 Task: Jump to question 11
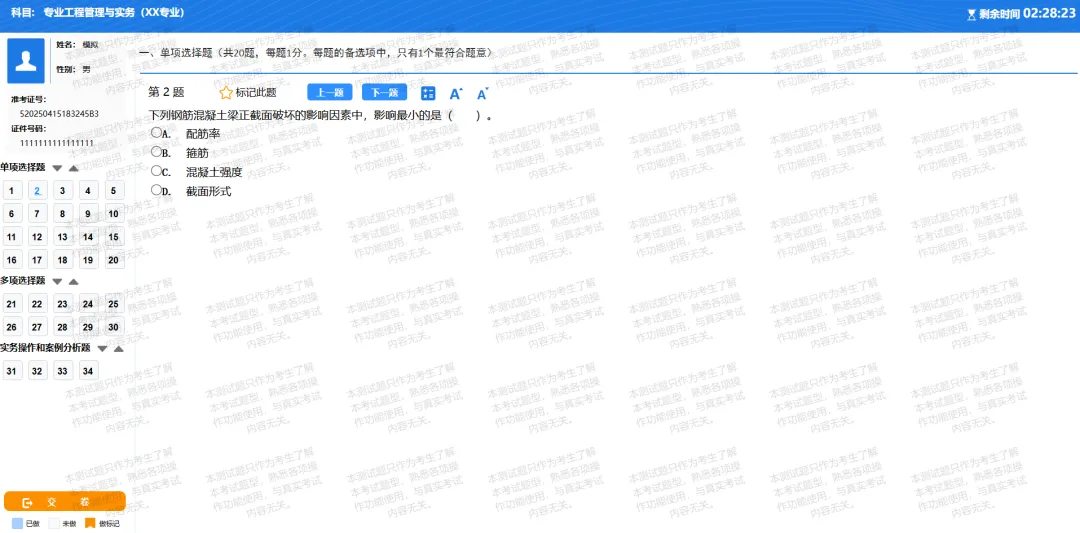(12, 238)
